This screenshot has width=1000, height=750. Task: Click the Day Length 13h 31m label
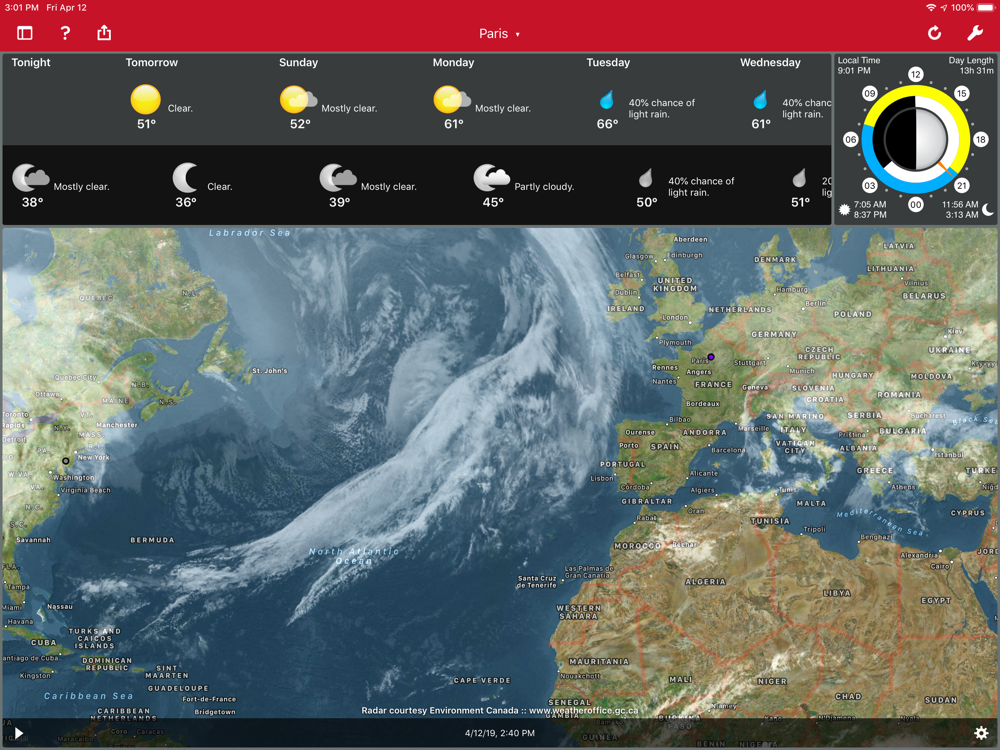point(971,66)
